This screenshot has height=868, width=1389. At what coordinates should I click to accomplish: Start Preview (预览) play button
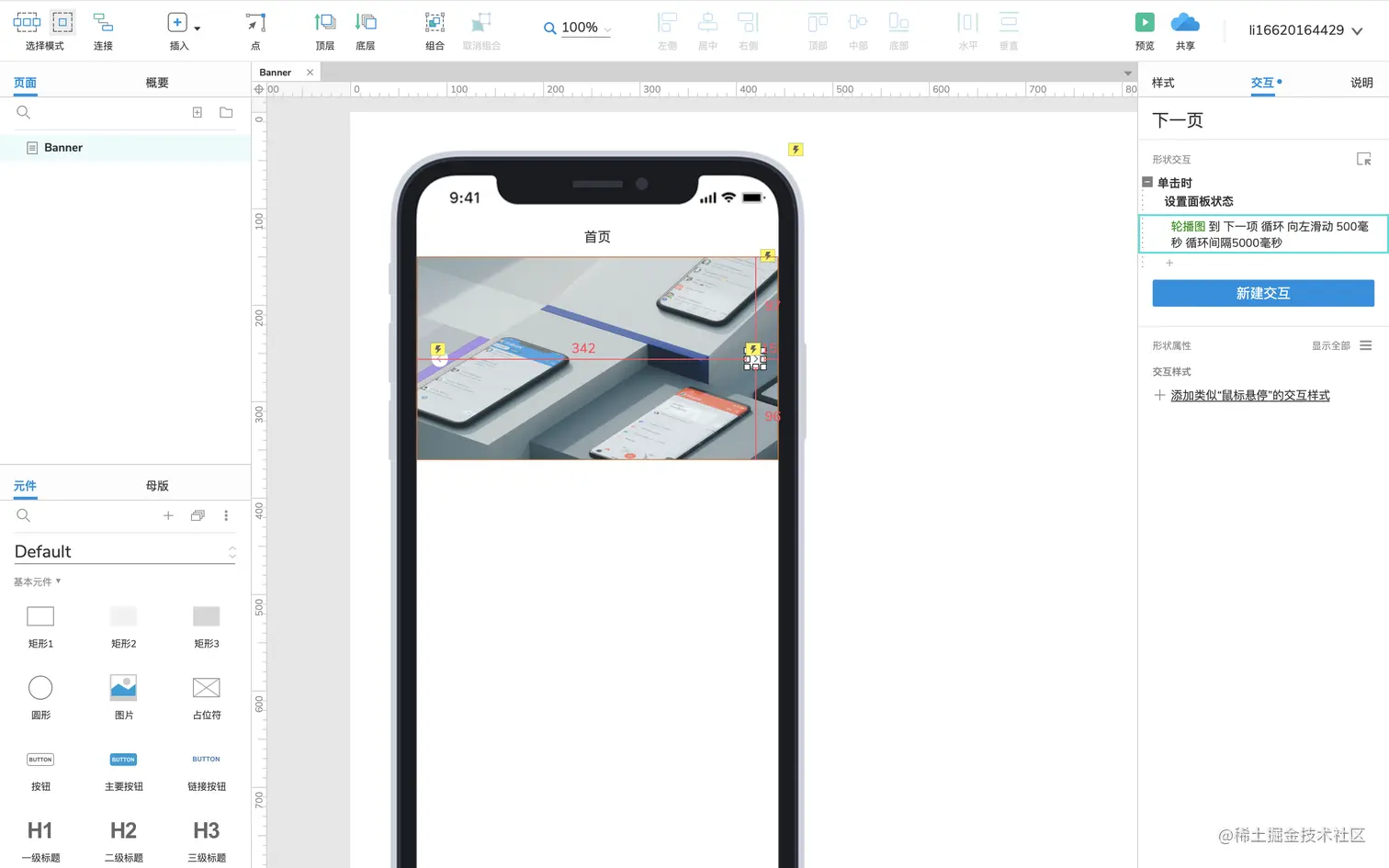coord(1145,23)
